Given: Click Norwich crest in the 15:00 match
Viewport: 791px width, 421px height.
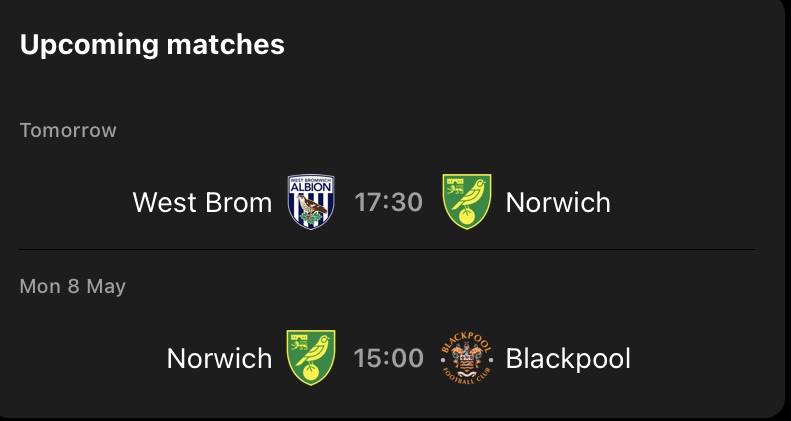Looking at the screenshot, I should pyautogui.click(x=311, y=358).
